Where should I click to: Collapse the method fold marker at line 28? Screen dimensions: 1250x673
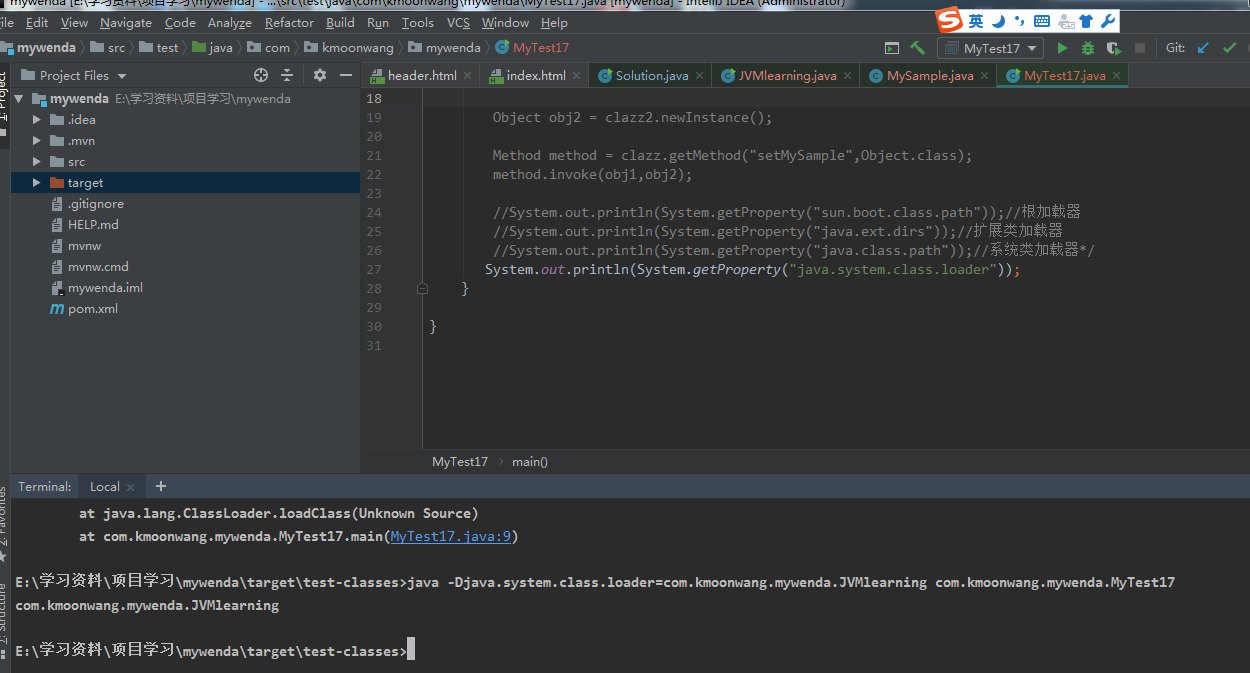pos(422,288)
